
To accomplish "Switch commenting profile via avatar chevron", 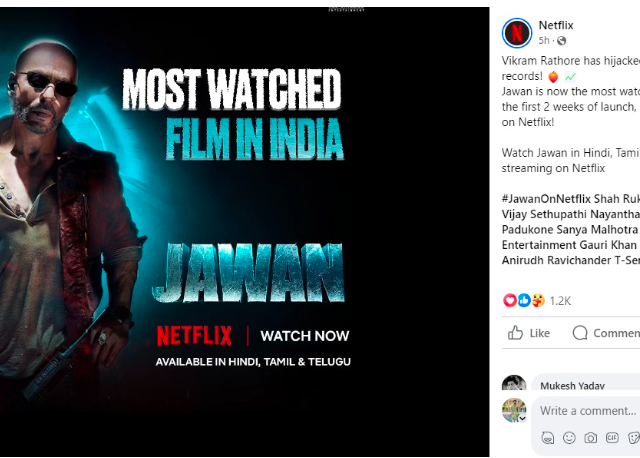I will [x=522, y=418].
